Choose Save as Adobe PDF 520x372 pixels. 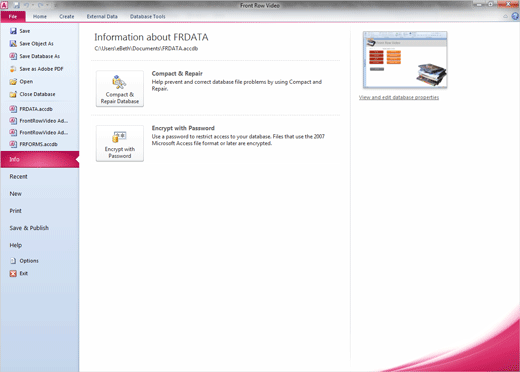(x=40, y=69)
